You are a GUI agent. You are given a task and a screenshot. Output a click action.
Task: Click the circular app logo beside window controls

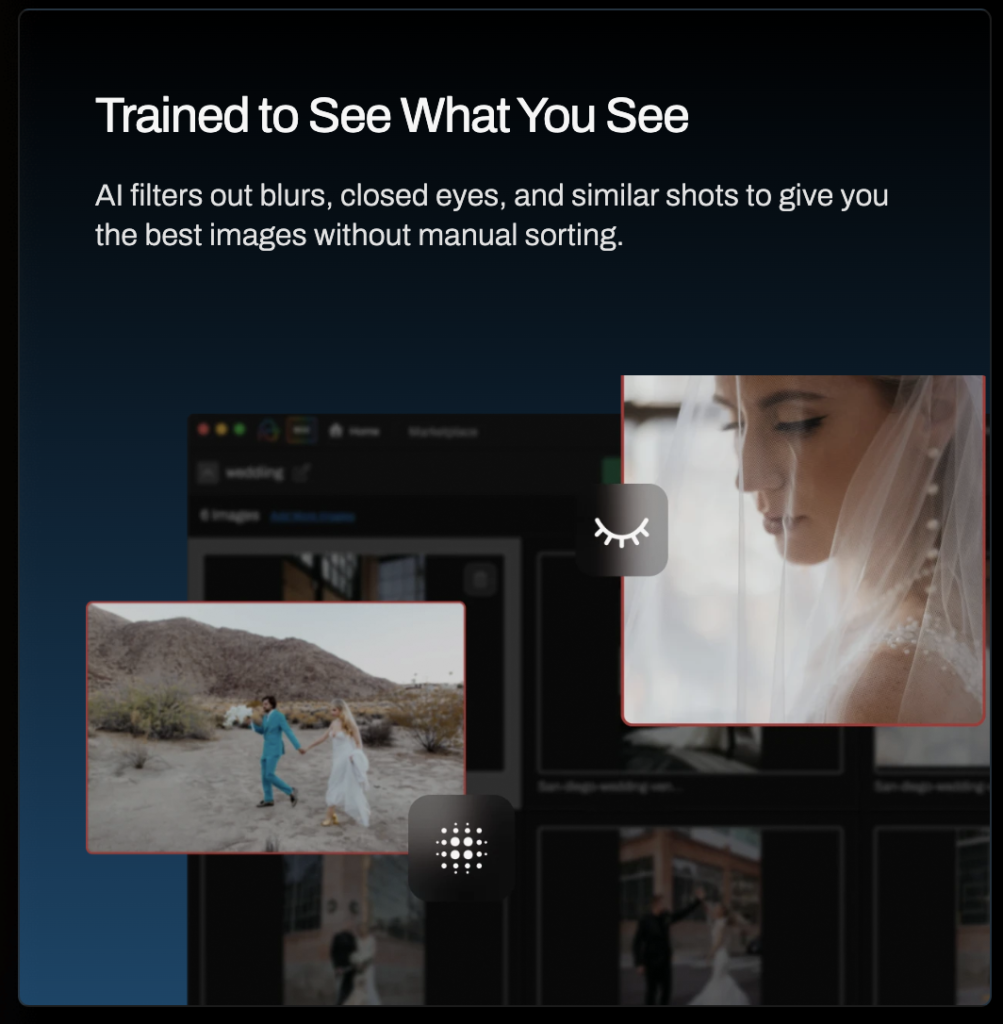coord(269,430)
